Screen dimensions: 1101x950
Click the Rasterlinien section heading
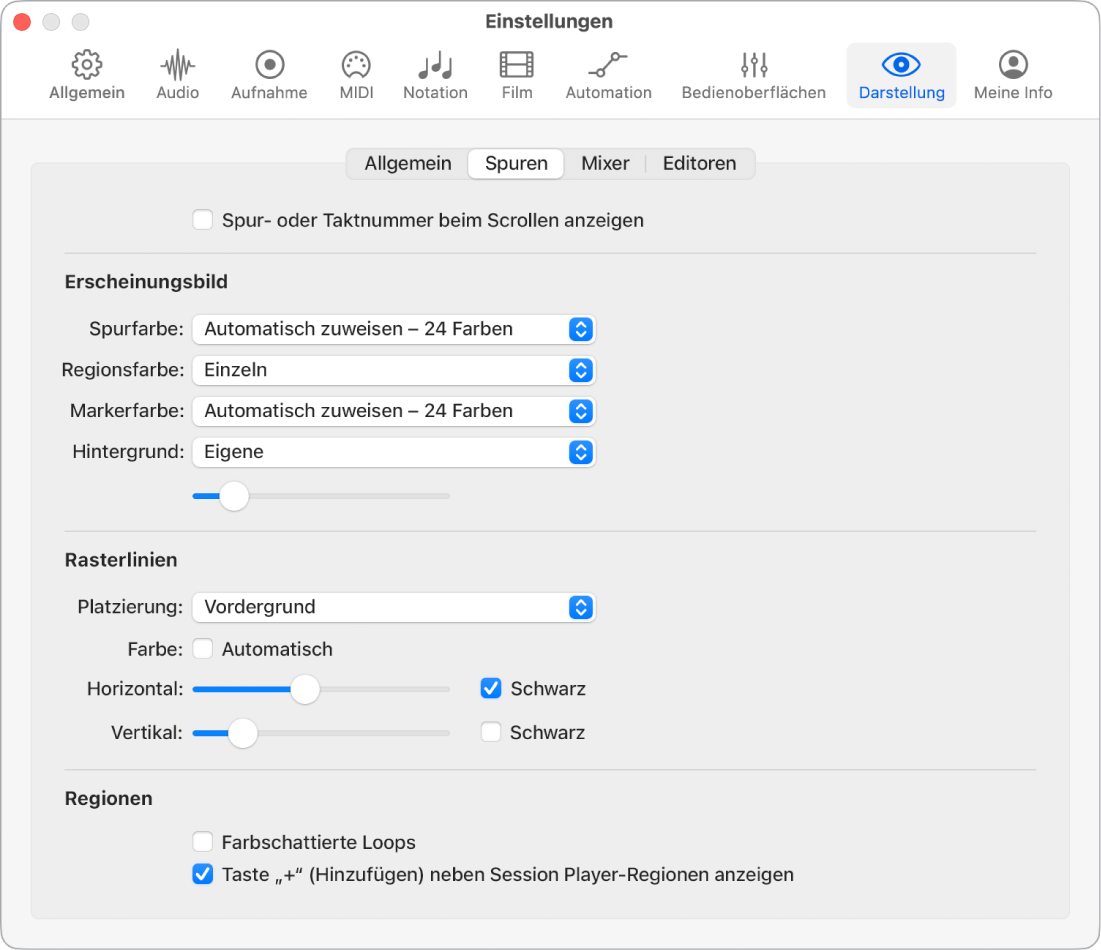point(121,560)
